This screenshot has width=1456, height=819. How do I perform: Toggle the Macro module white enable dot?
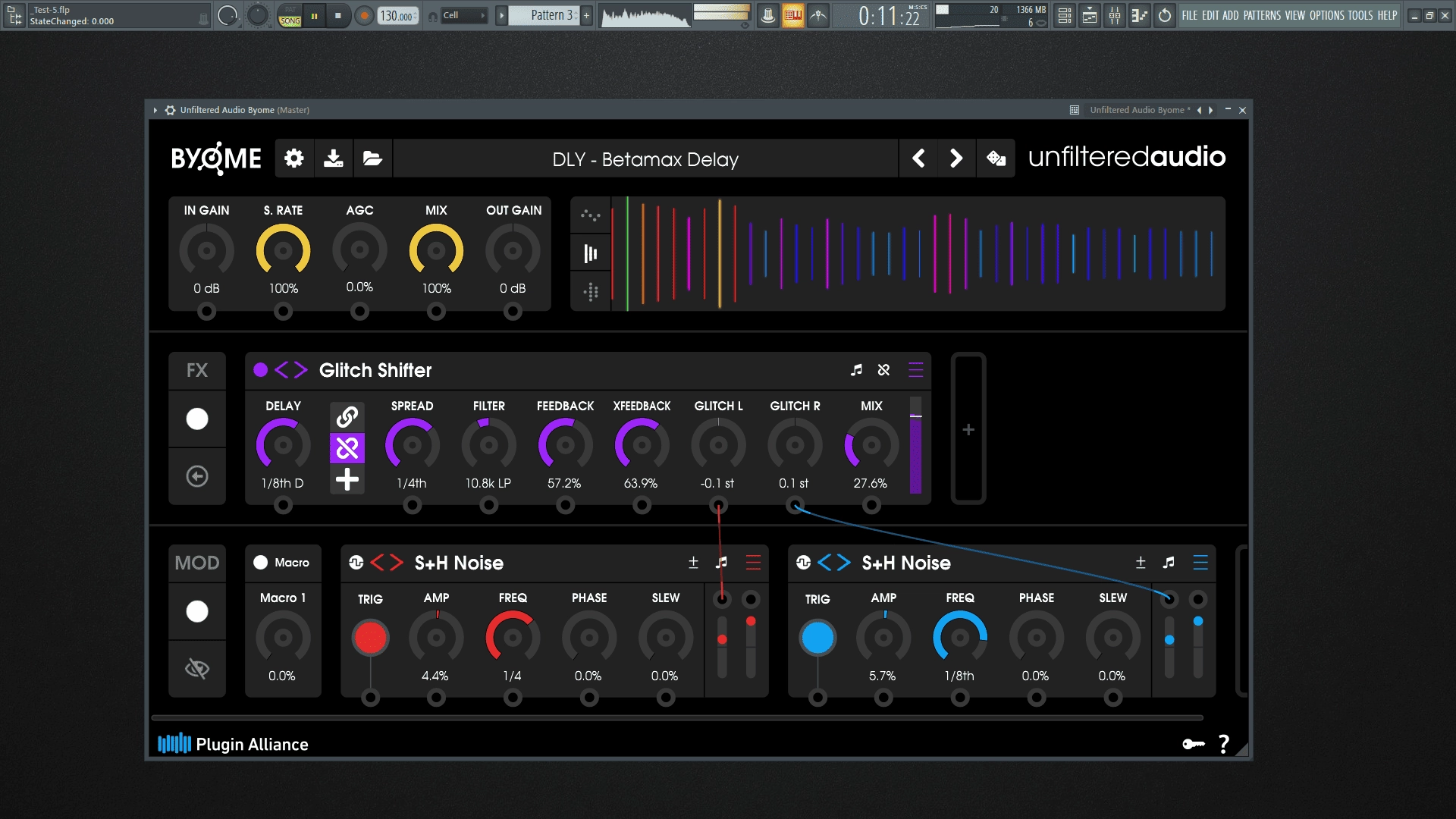pyautogui.click(x=260, y=563)
